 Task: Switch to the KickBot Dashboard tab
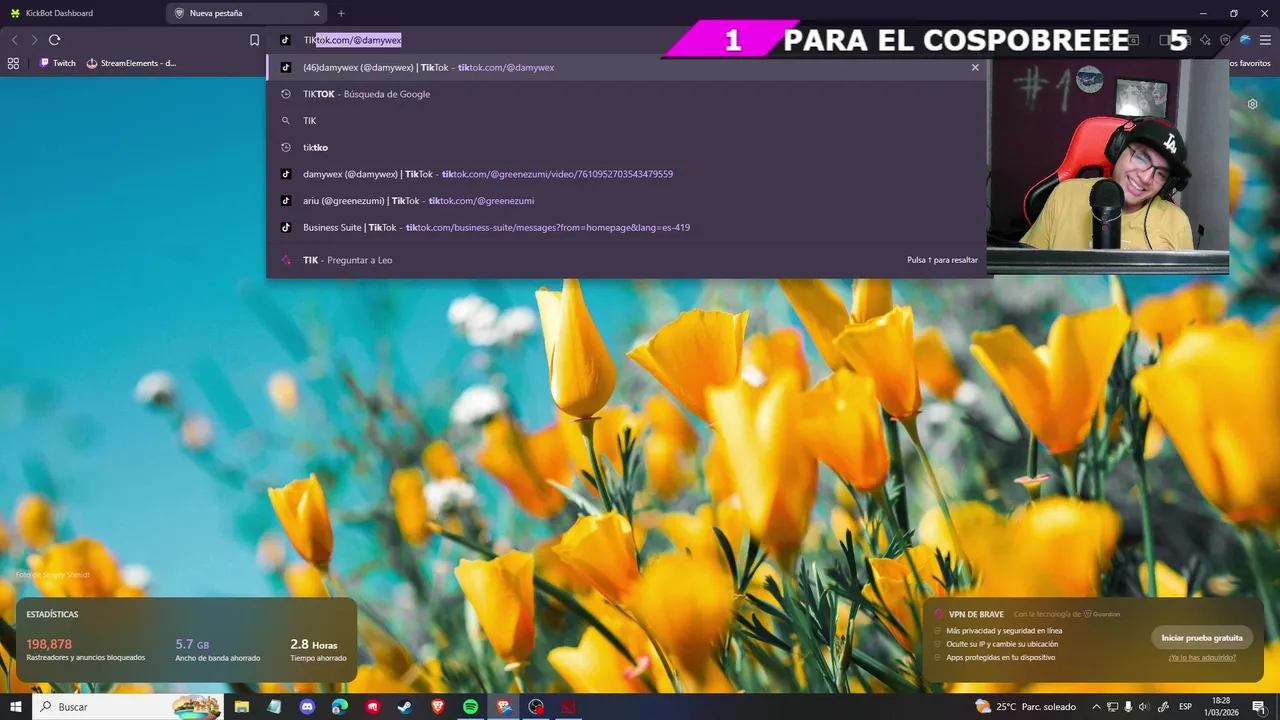[82, 13]
